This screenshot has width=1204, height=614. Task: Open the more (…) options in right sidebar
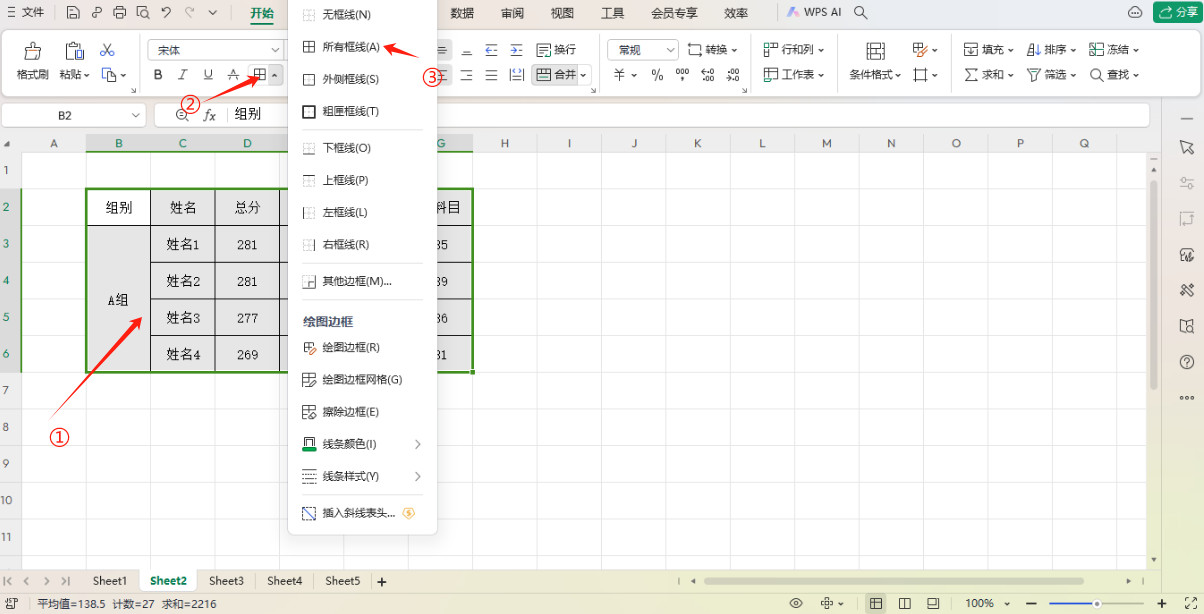(1187, 398)
